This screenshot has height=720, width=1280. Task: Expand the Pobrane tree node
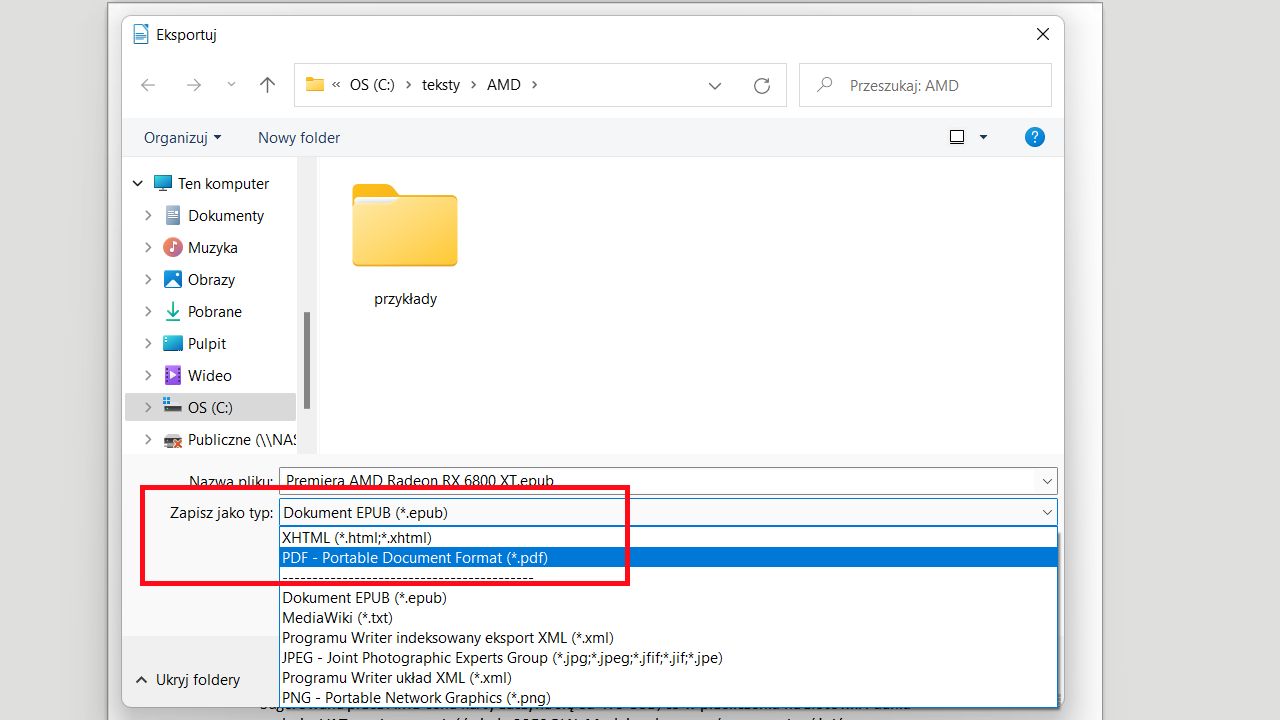[x=148, y=312]
